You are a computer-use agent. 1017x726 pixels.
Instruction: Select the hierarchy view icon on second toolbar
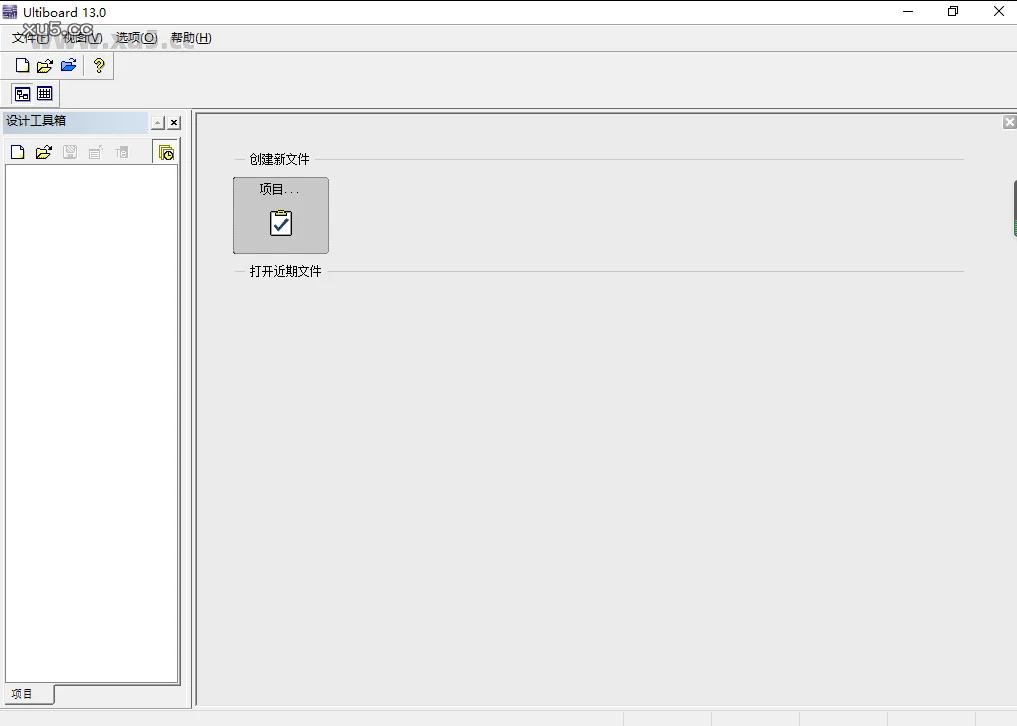[x=22, y=93]
